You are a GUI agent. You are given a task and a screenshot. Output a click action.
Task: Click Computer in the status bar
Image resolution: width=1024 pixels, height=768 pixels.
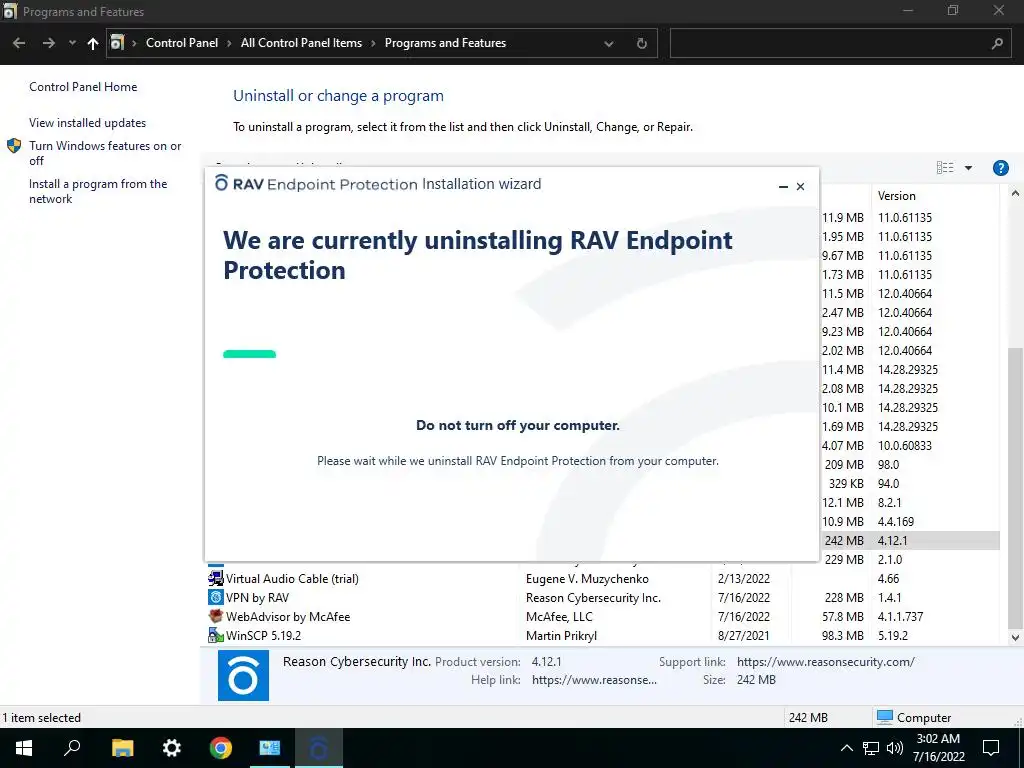914,717
